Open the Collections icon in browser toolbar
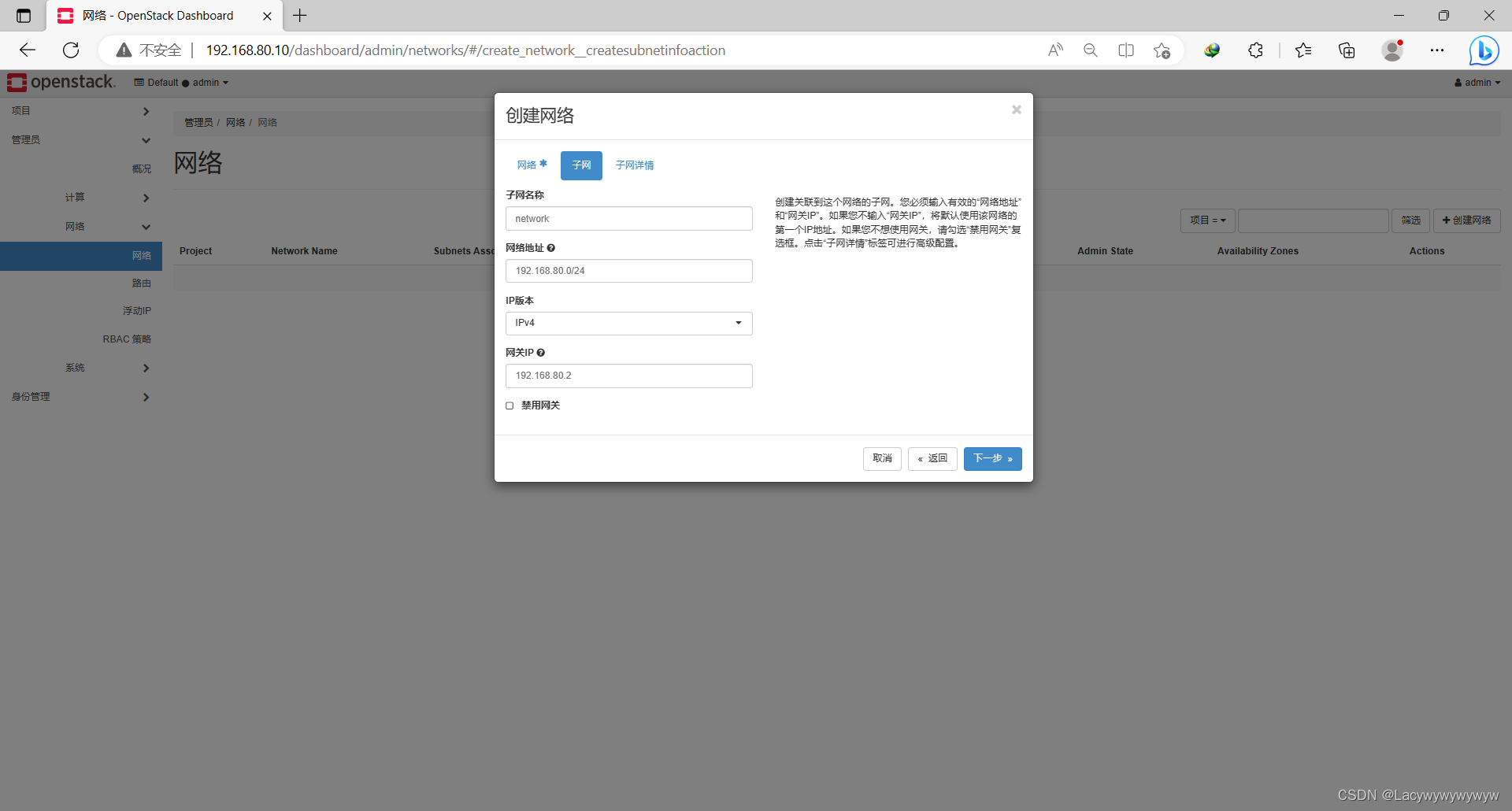1512x811 pixels. 1347,50
